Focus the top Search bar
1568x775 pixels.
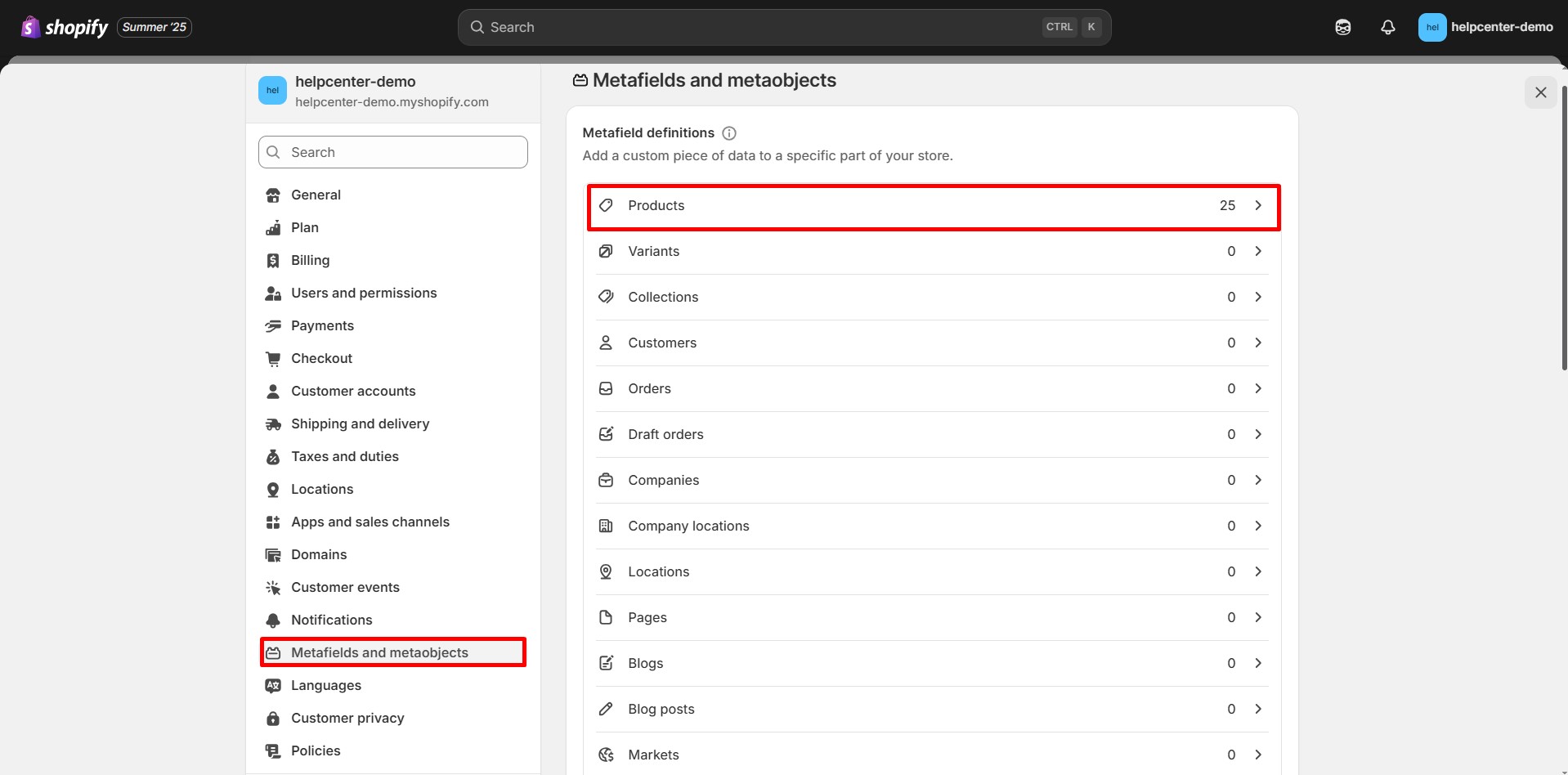click(784, 27)
